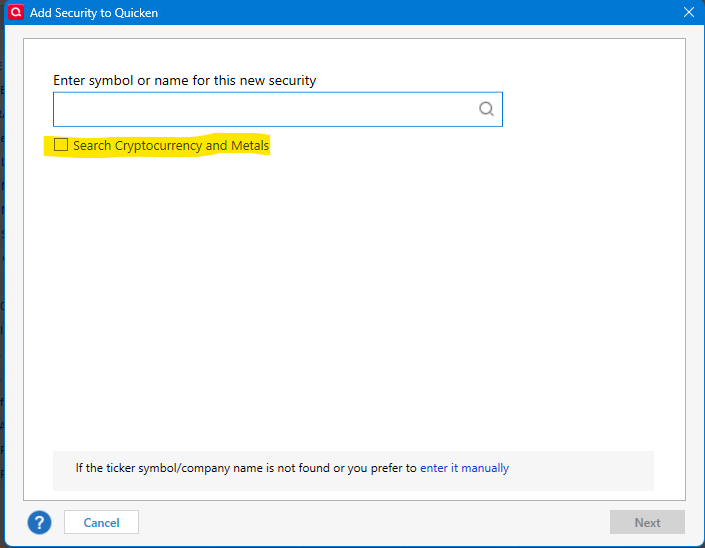Click the search magnifier icon

click(486, 110)
